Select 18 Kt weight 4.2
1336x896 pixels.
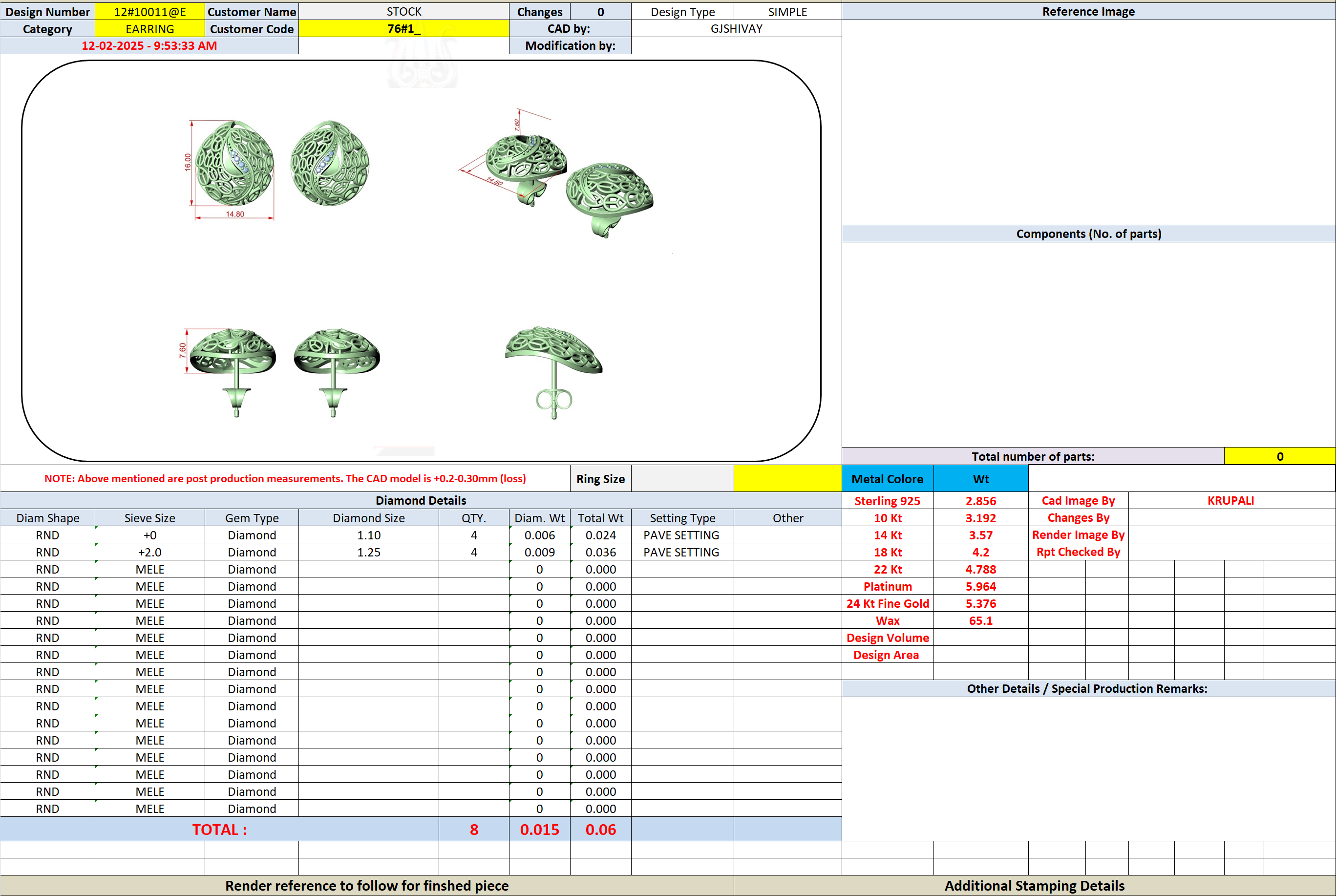click(x=981, y=552)
